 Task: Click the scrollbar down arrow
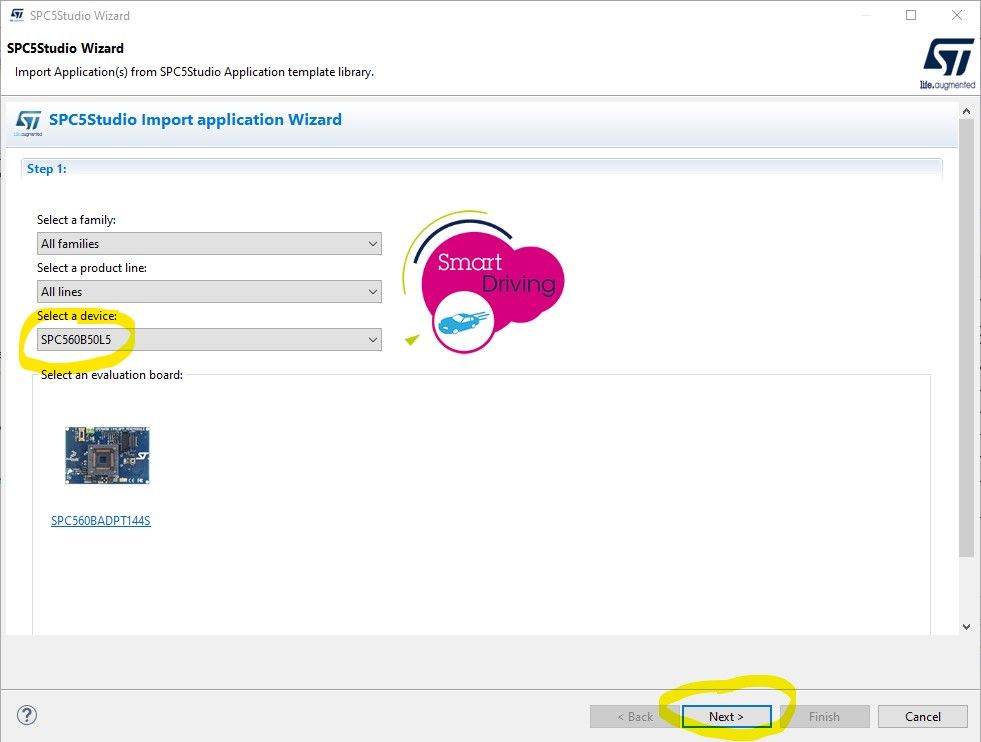tap(966, 626)
